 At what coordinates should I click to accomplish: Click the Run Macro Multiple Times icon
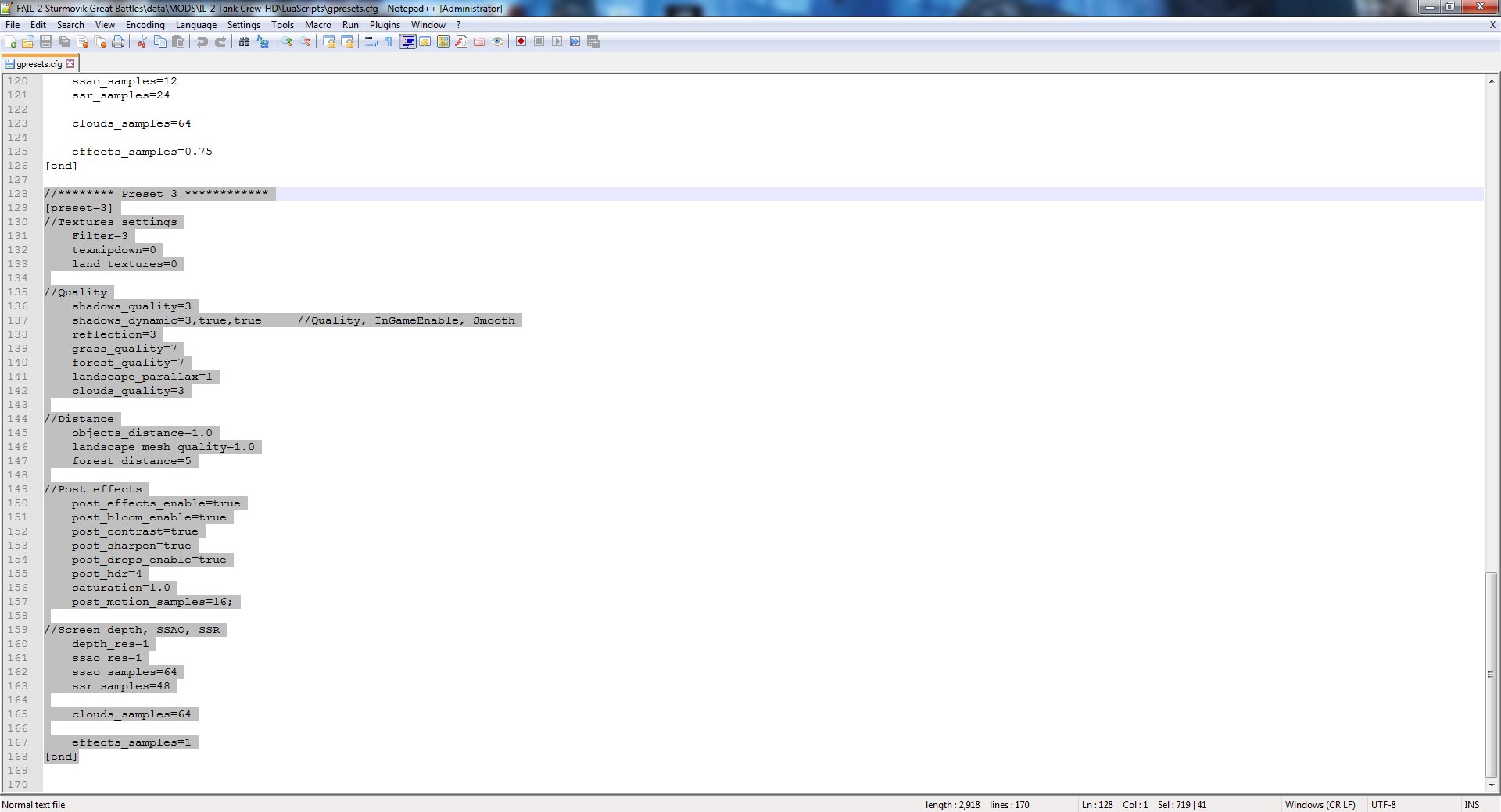click(575, 41)
